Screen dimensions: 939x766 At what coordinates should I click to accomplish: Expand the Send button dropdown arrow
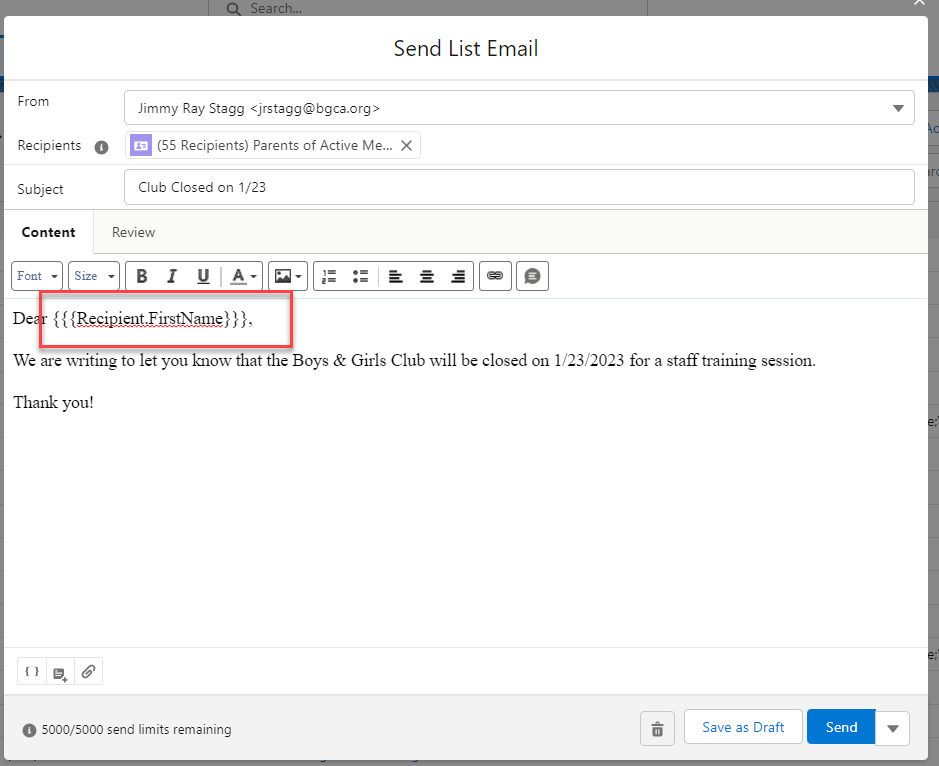click(x=891, y=727)
